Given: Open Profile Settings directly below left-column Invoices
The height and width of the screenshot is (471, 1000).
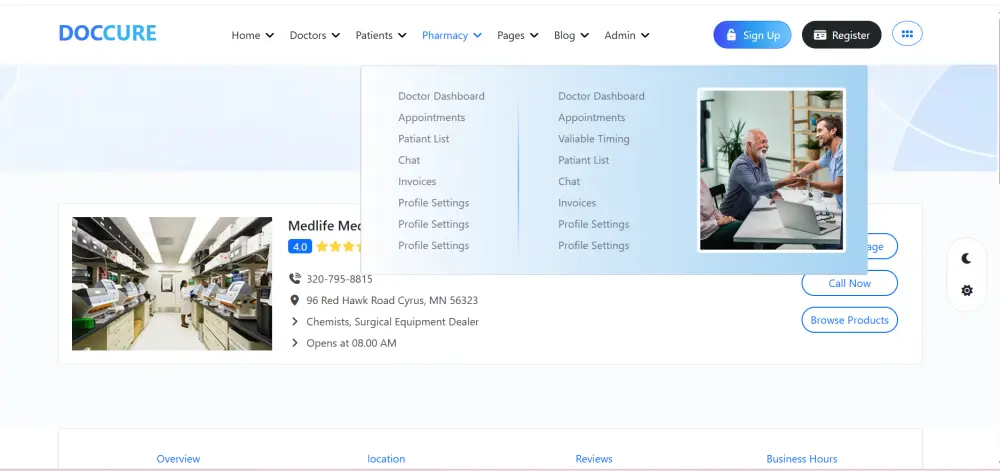Looking at the screenshot, I should tap(434, 203).
